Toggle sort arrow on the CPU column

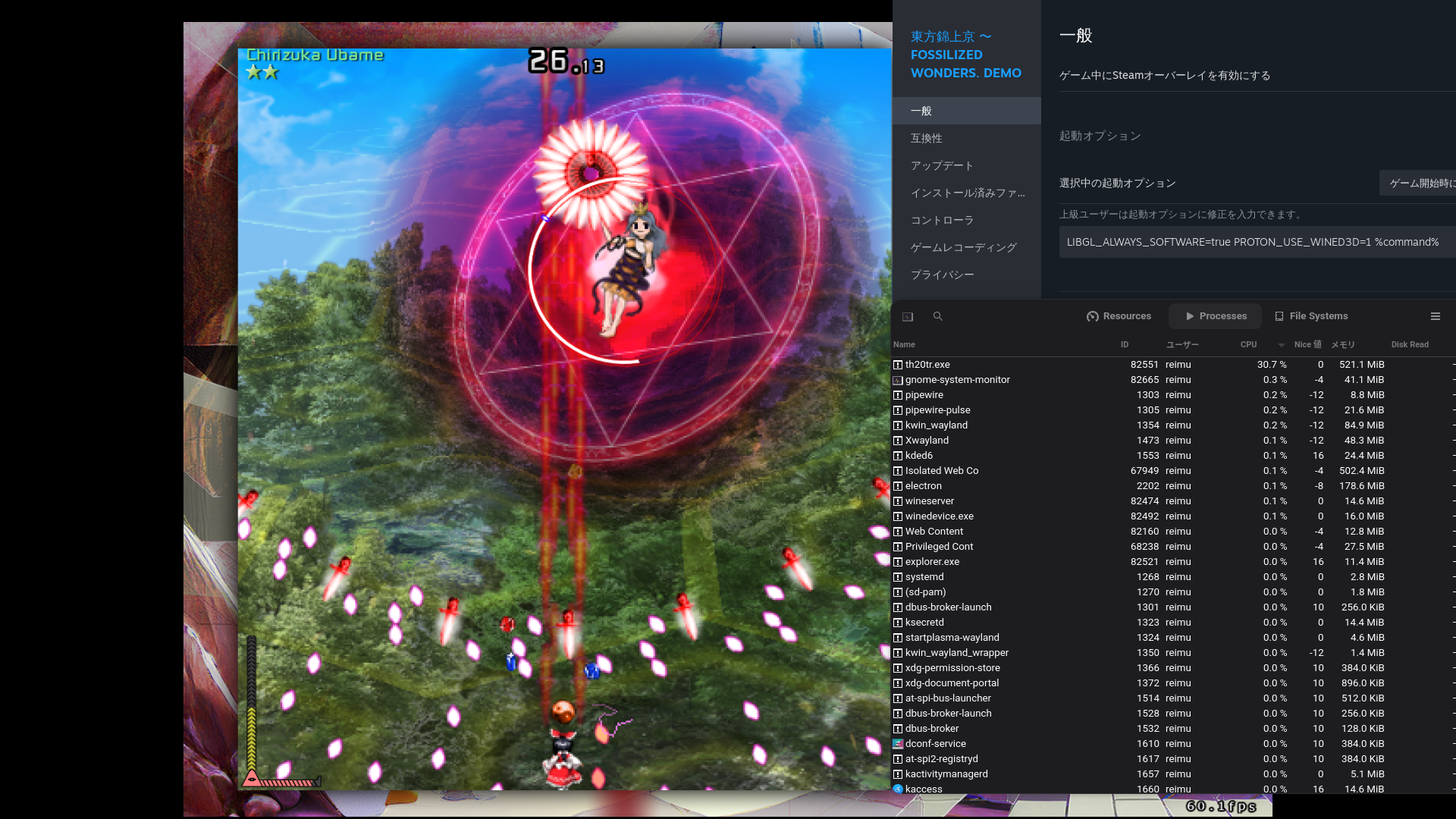click(x=1281, y=345)
